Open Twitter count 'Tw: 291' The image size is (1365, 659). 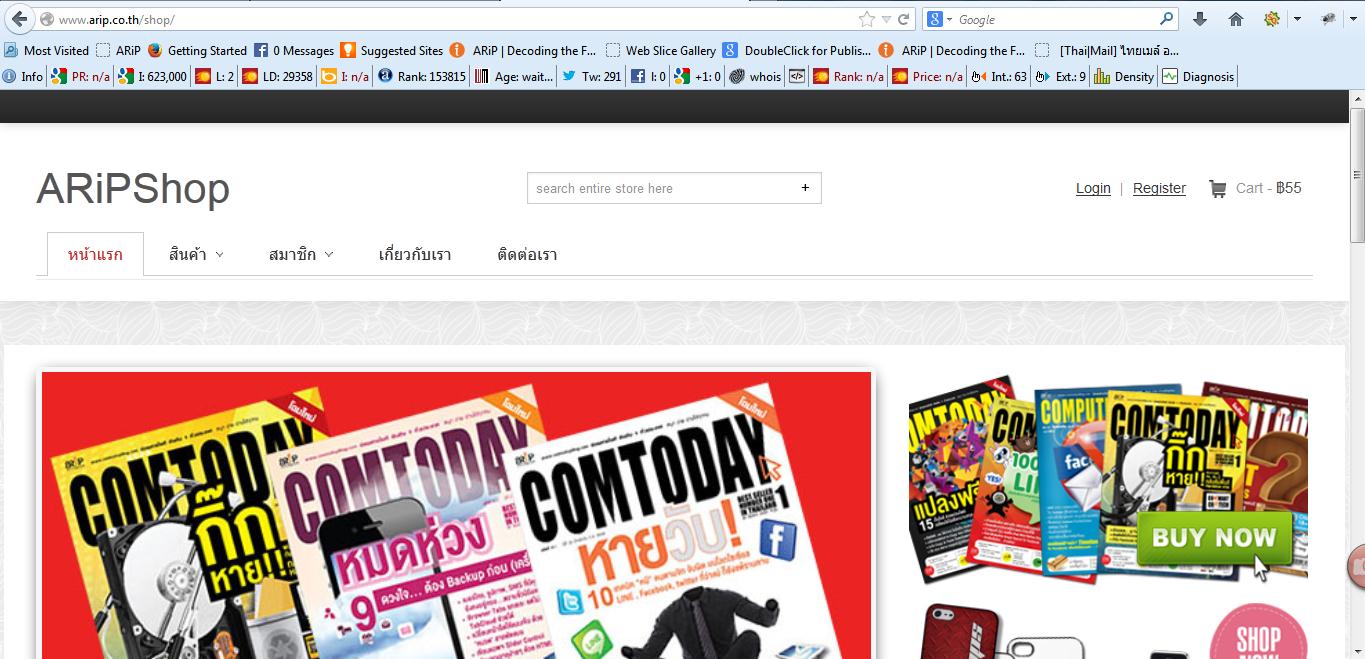[592, 76]
